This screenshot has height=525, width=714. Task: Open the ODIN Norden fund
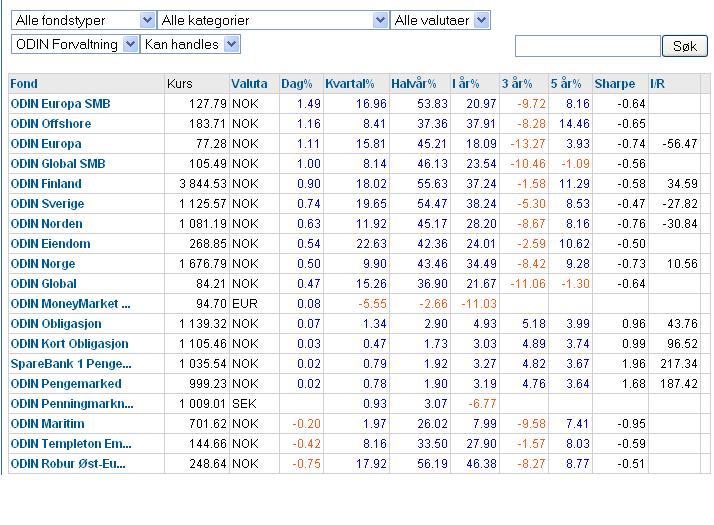(46, 224)
